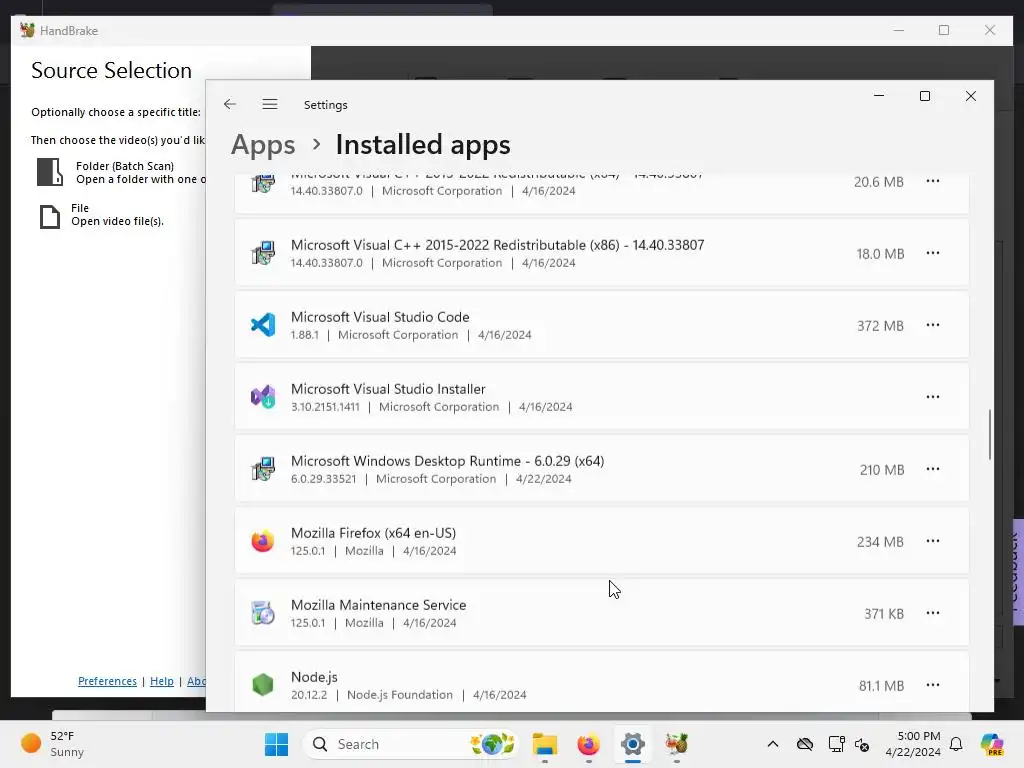
Task: Open the clock showing 5:00 PM
Action: (x=913, y=744)
